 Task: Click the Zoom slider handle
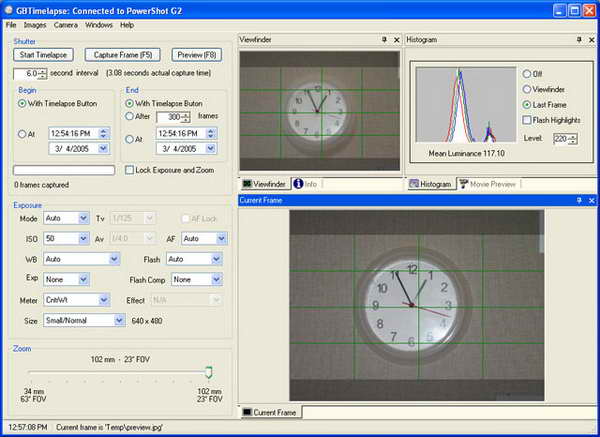point(208,372)
